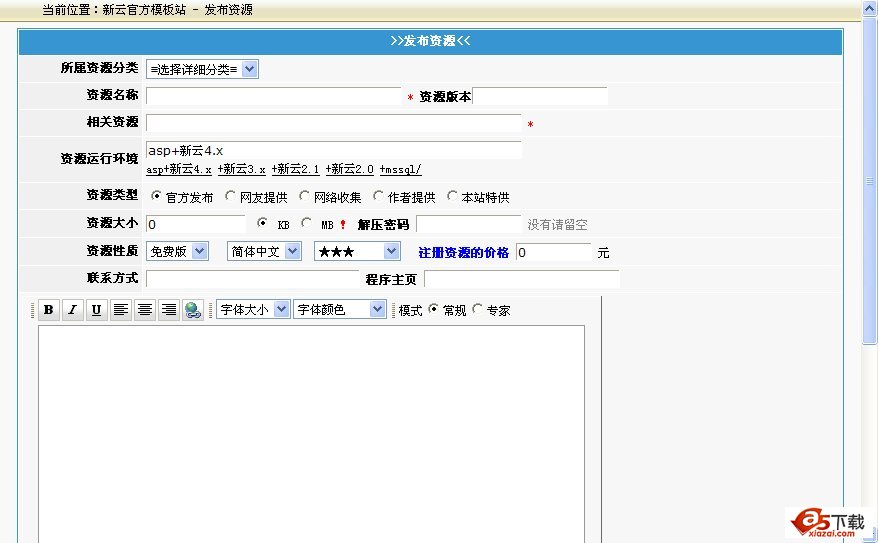Click the 资源名称 input field
878x543 pixels.
[273, 97]
